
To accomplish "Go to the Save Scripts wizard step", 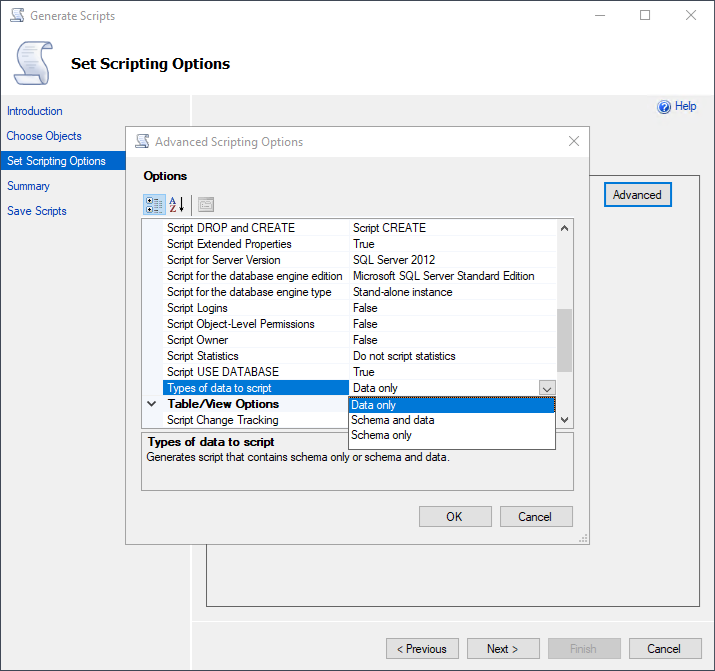I will point(36,211).
